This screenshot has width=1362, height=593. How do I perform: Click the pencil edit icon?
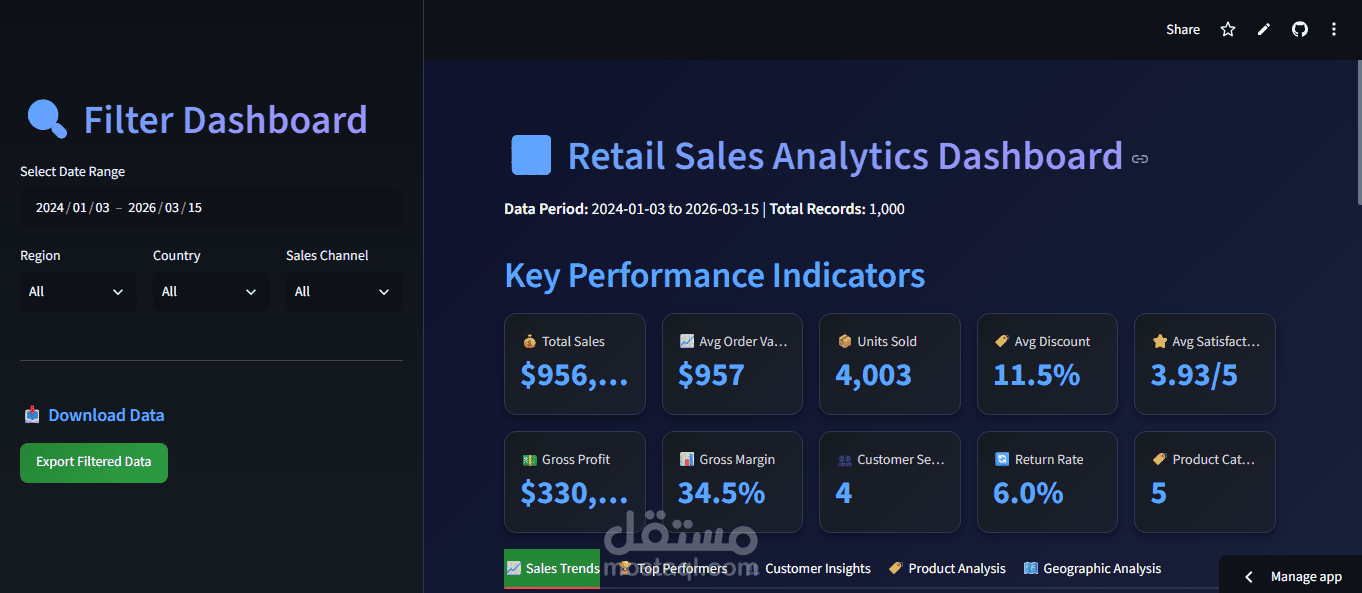point(1264,30)
